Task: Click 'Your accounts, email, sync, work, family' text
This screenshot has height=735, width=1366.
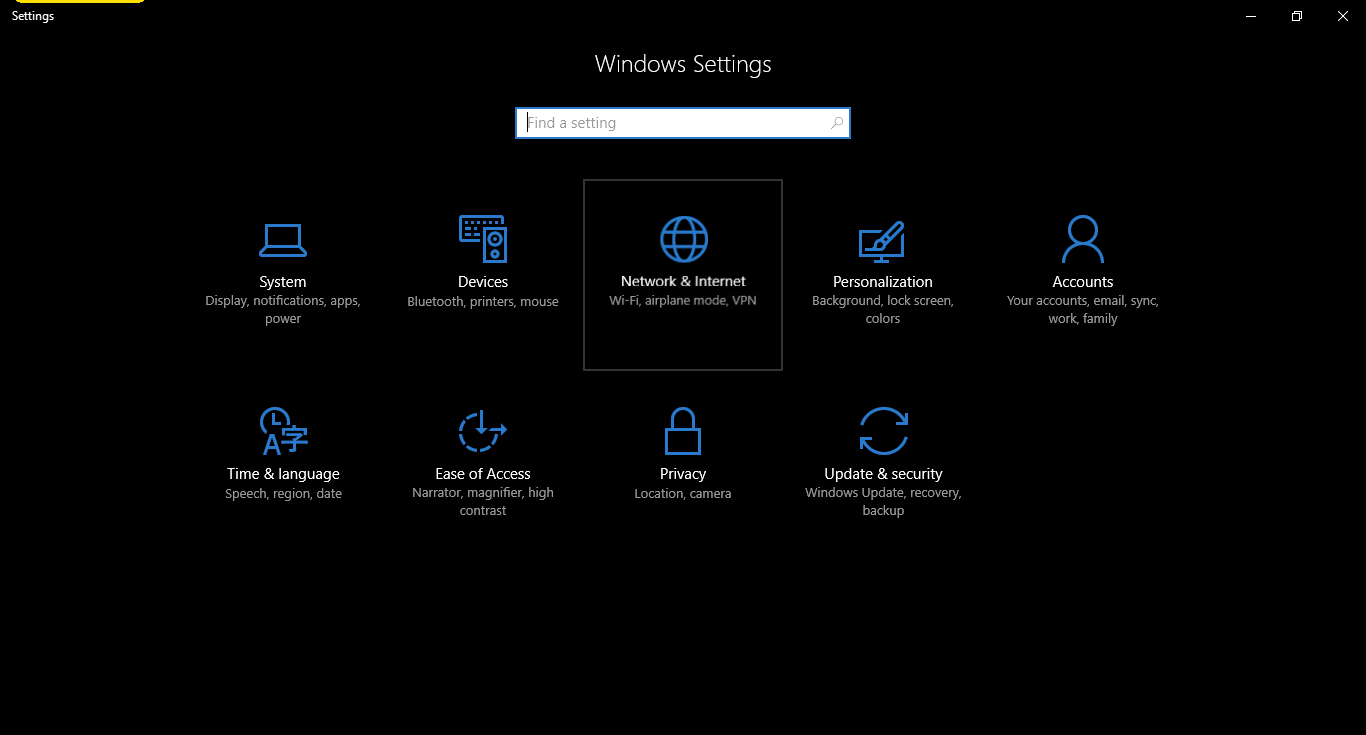Action: click(1083, 310)
